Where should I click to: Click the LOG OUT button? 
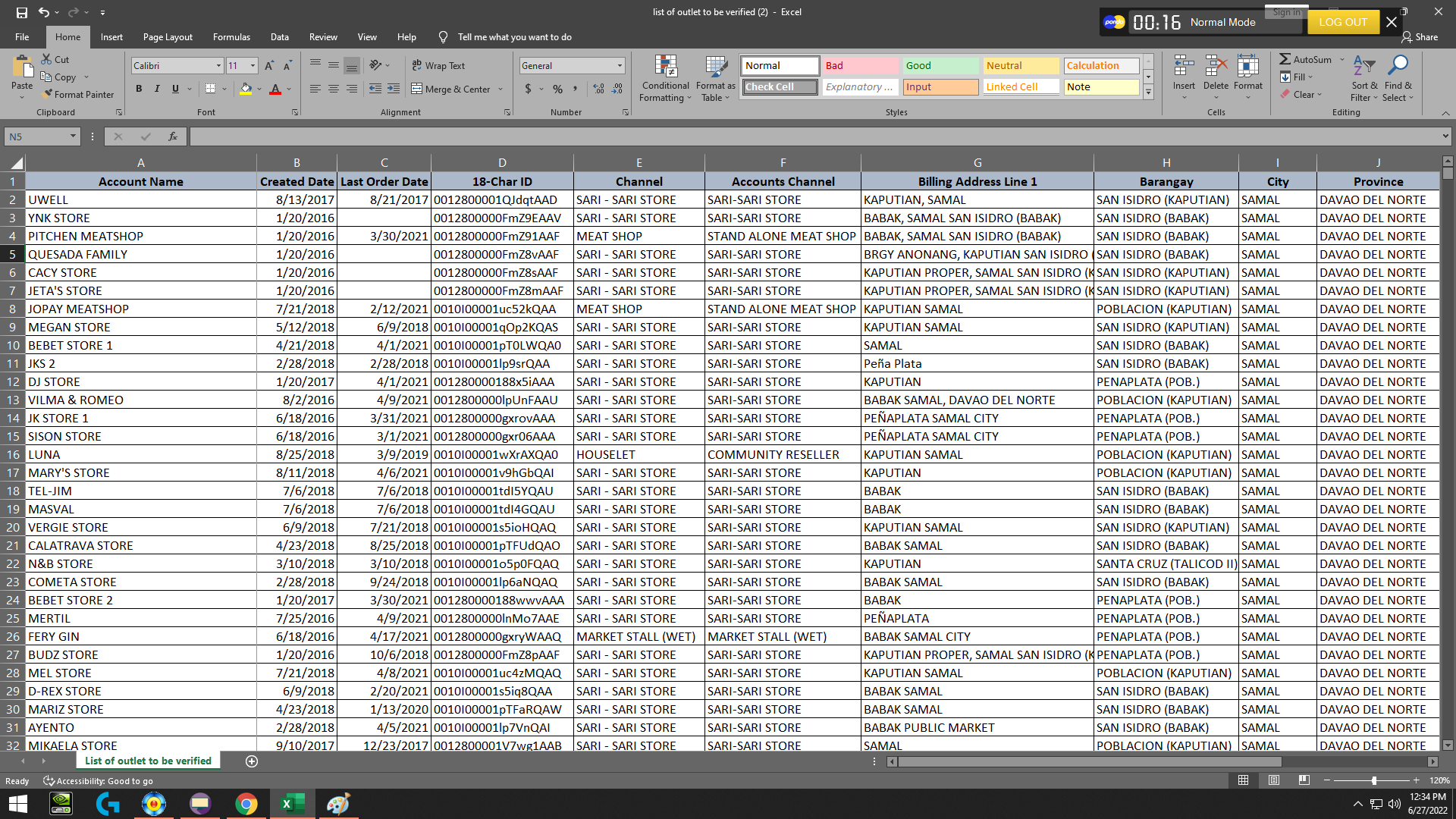(1342, 22)
